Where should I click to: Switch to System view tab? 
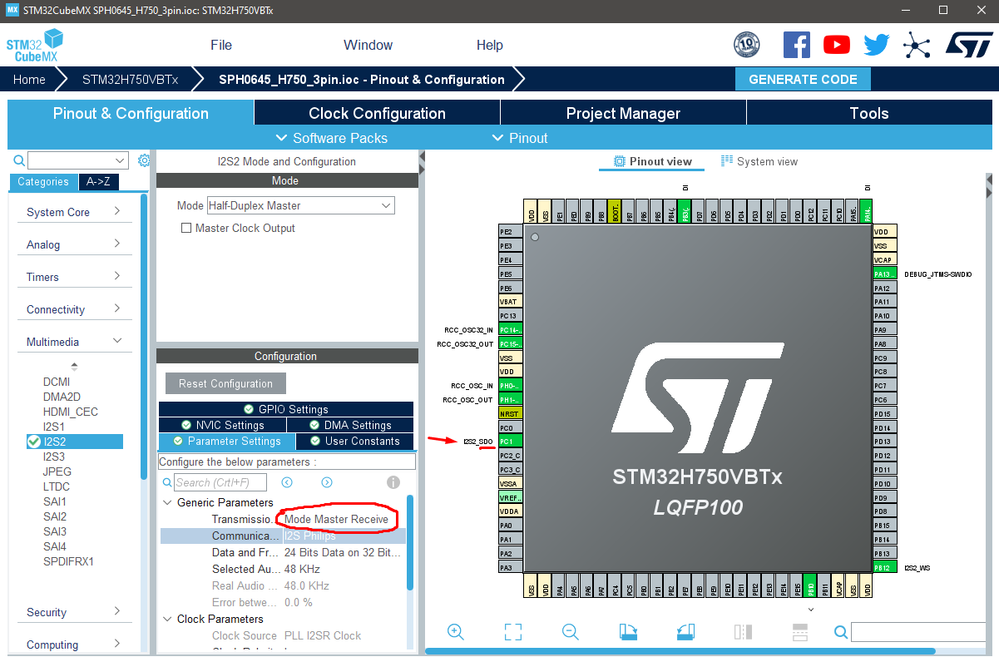[759, 161]
